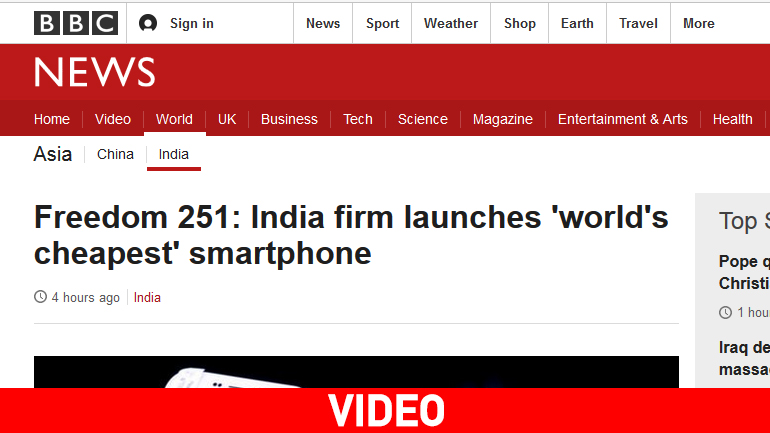
Task: Open the Sport section
Action: point(382,23)
